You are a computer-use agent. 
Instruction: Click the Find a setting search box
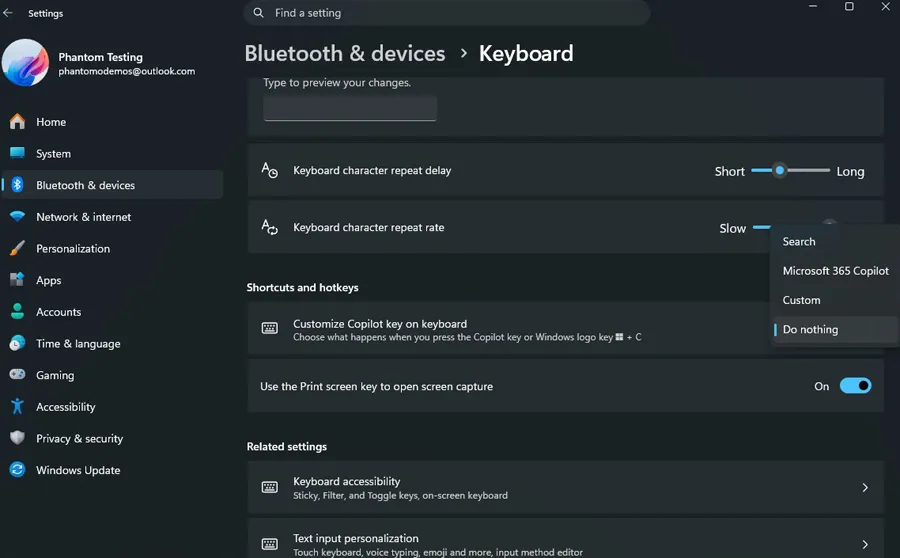(447, 13)
